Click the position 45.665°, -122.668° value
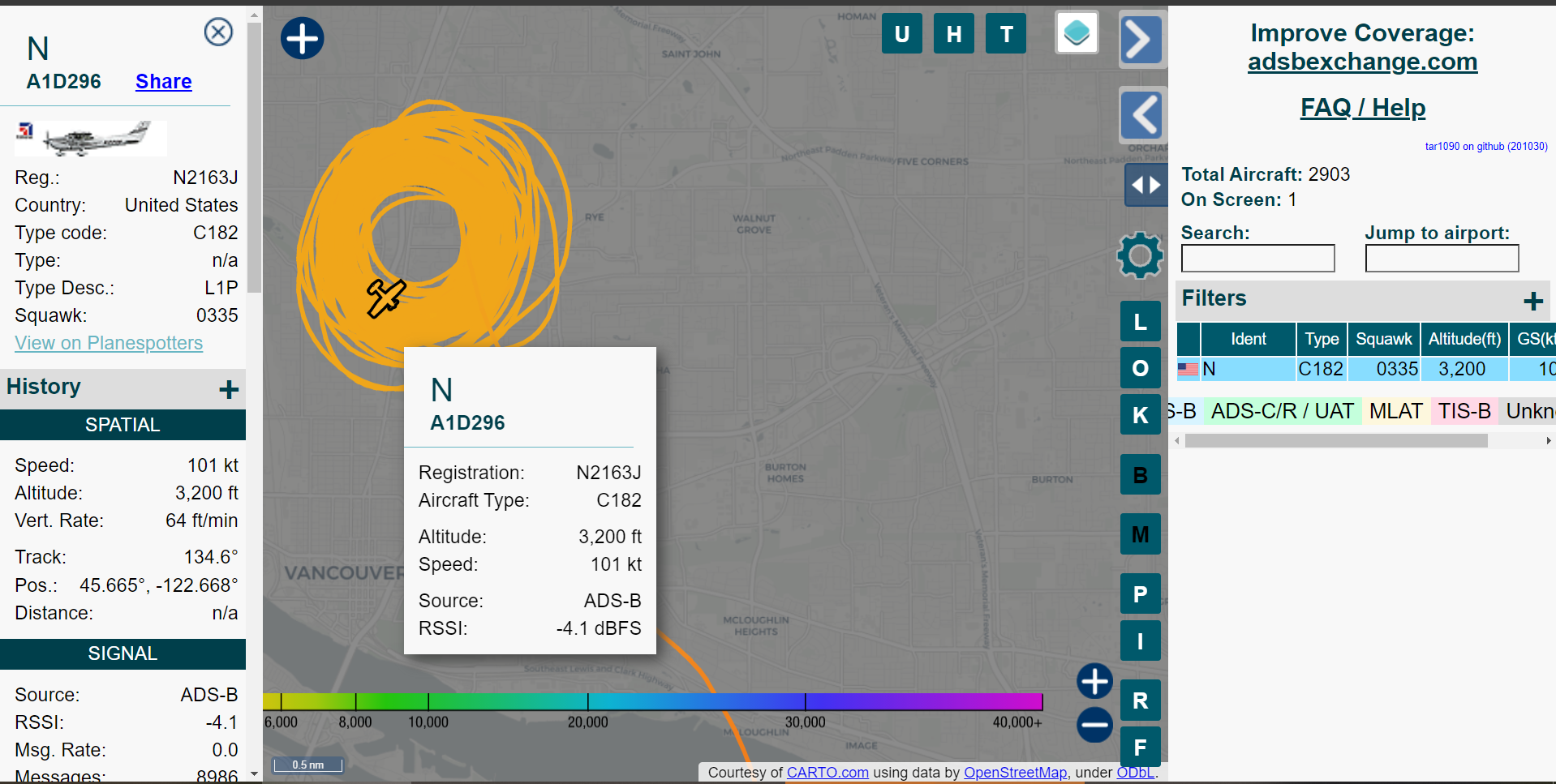The width and height of the screenshot is (1556, 784). (159, 585)
